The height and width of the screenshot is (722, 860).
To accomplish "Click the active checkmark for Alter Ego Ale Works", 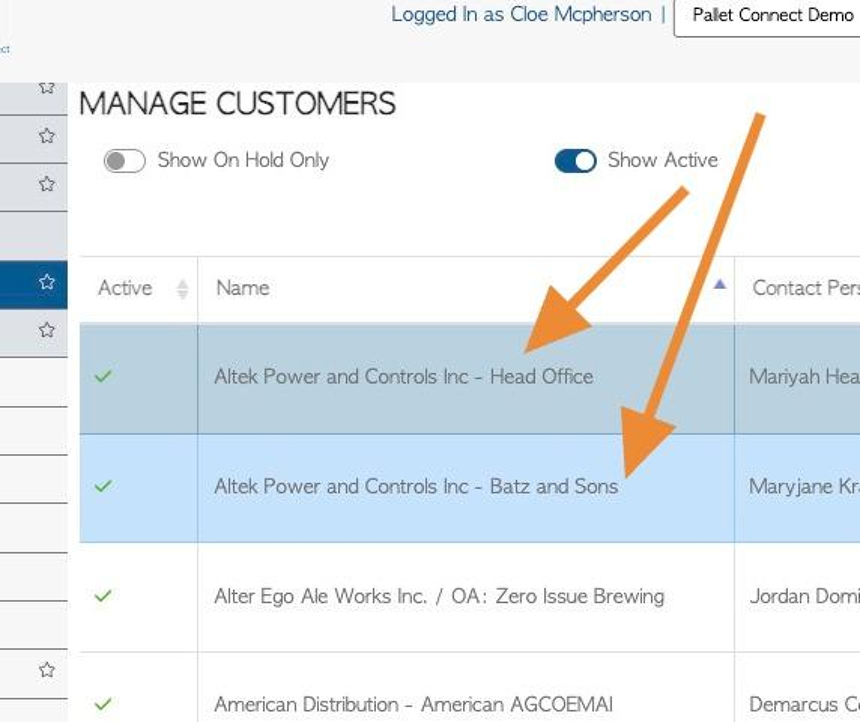I will point(103,596).
